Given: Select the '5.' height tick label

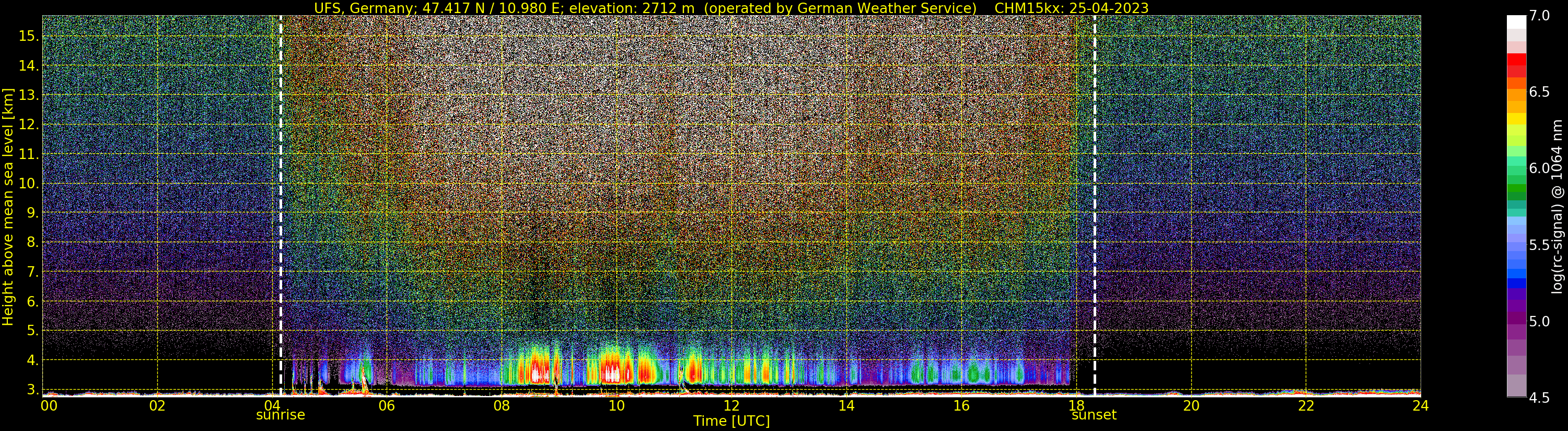Looking at the screenshot, I should [32, 331].
